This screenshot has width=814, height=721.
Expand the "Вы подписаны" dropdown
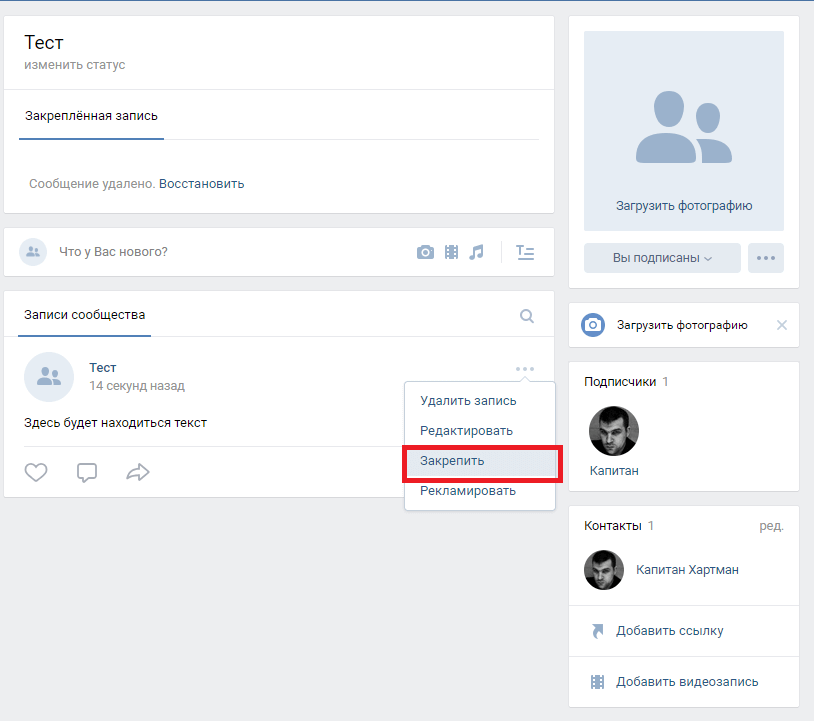(x=662, y=258)
